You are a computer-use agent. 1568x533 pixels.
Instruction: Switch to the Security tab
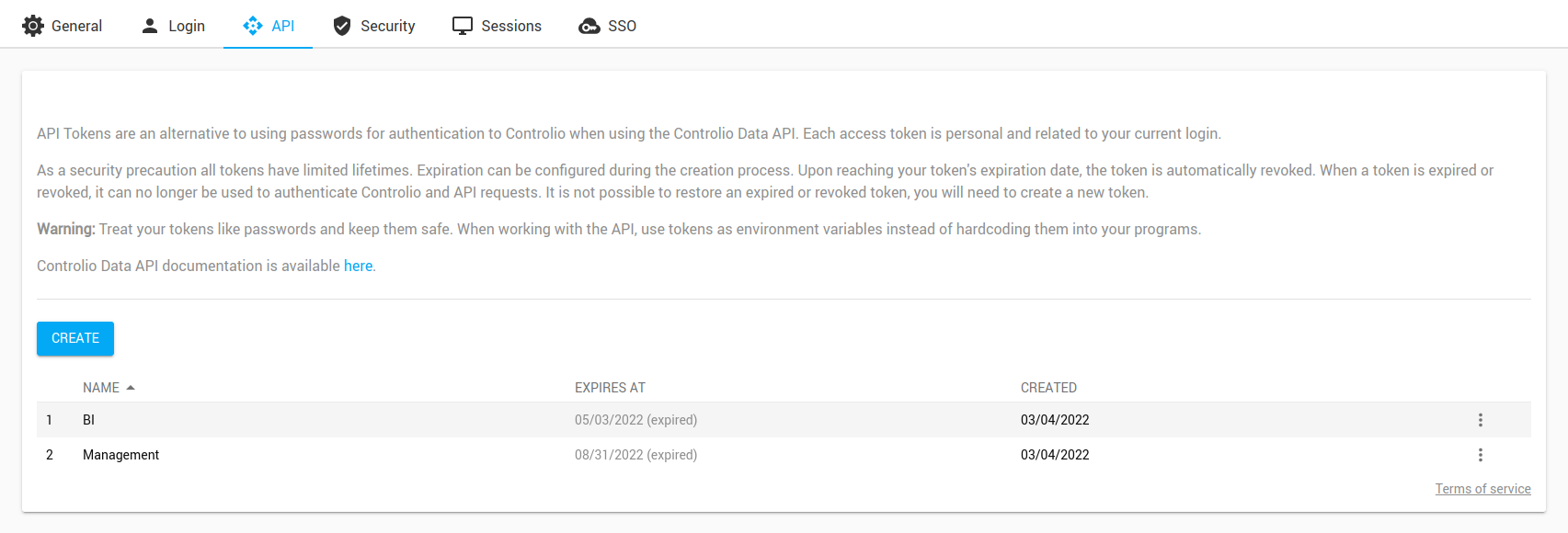point(387,26)
